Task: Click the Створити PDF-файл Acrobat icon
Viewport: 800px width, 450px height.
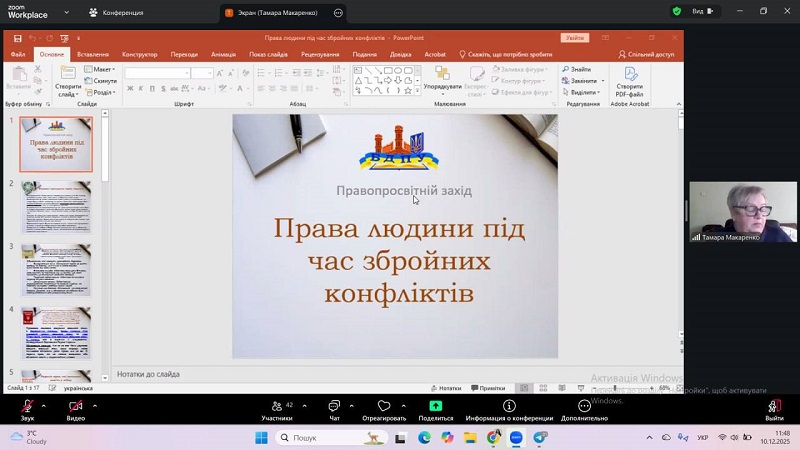Action: 630,75
